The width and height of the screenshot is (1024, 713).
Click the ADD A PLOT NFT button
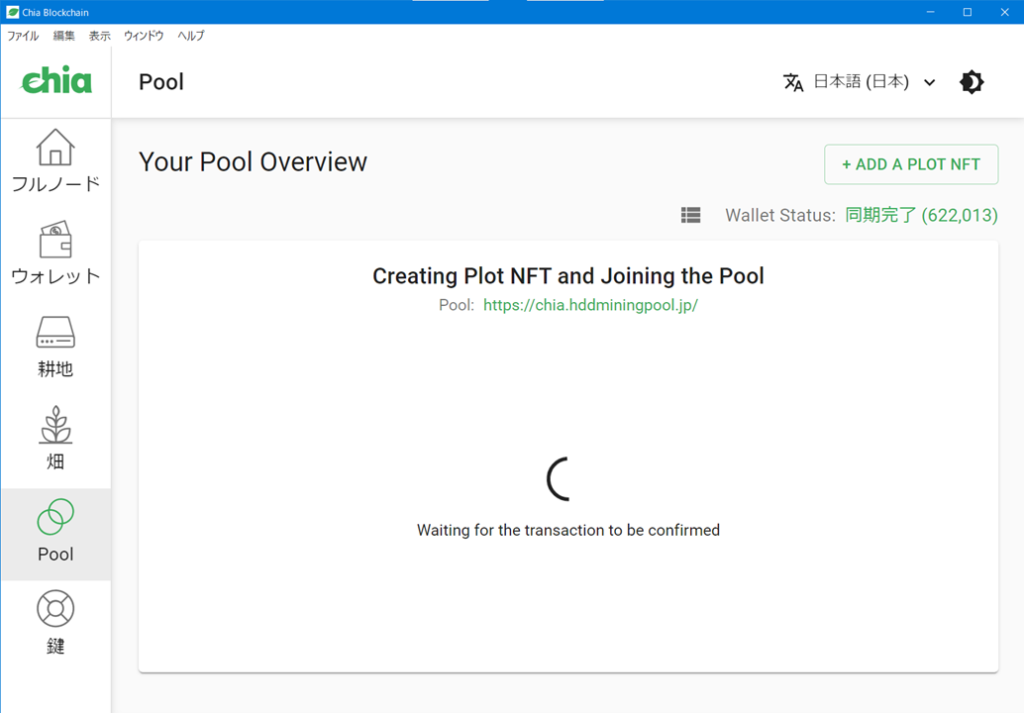(911, 164)
